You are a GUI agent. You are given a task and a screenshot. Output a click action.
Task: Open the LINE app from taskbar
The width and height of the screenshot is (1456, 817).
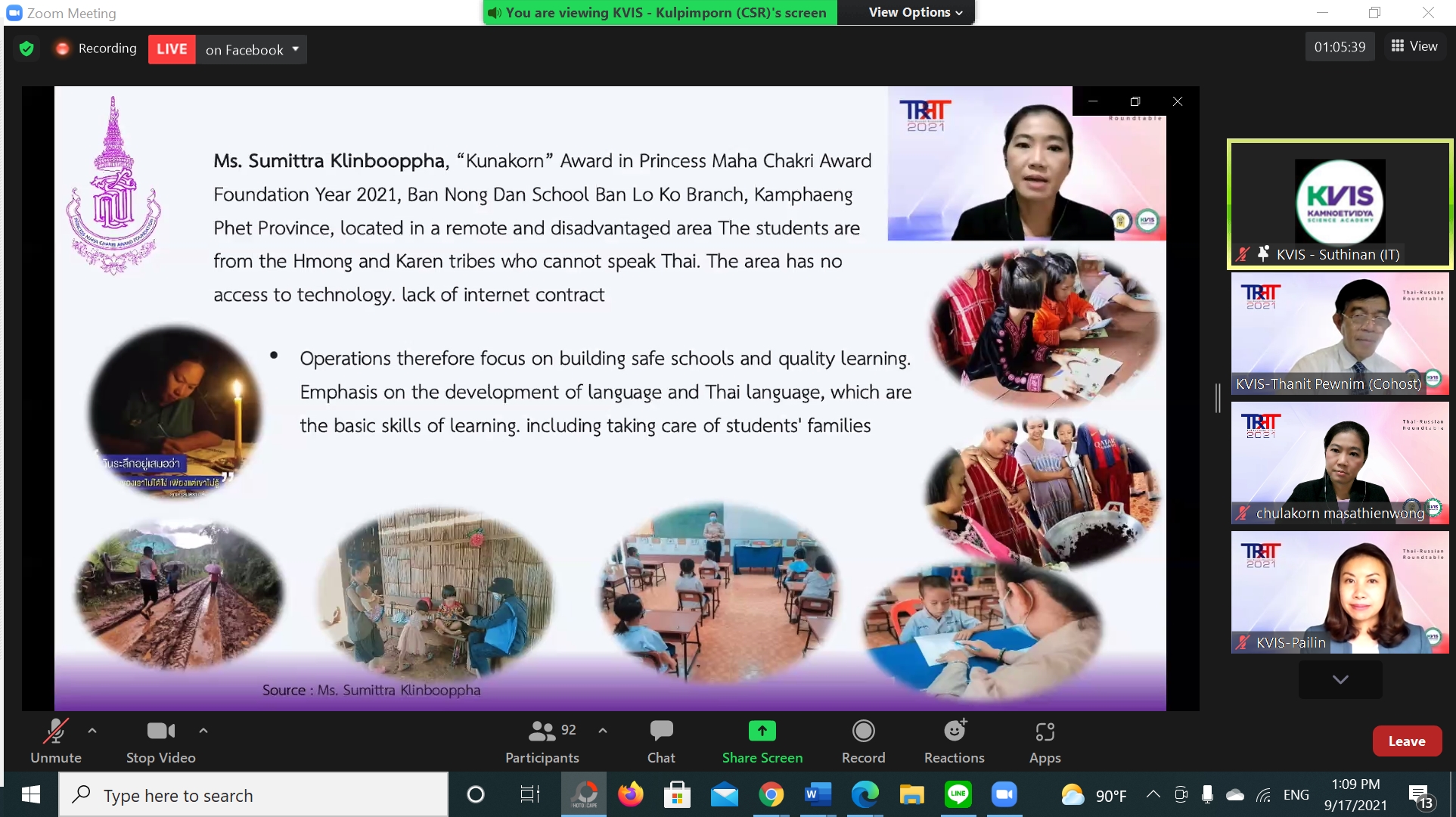(x=958, y=794)
